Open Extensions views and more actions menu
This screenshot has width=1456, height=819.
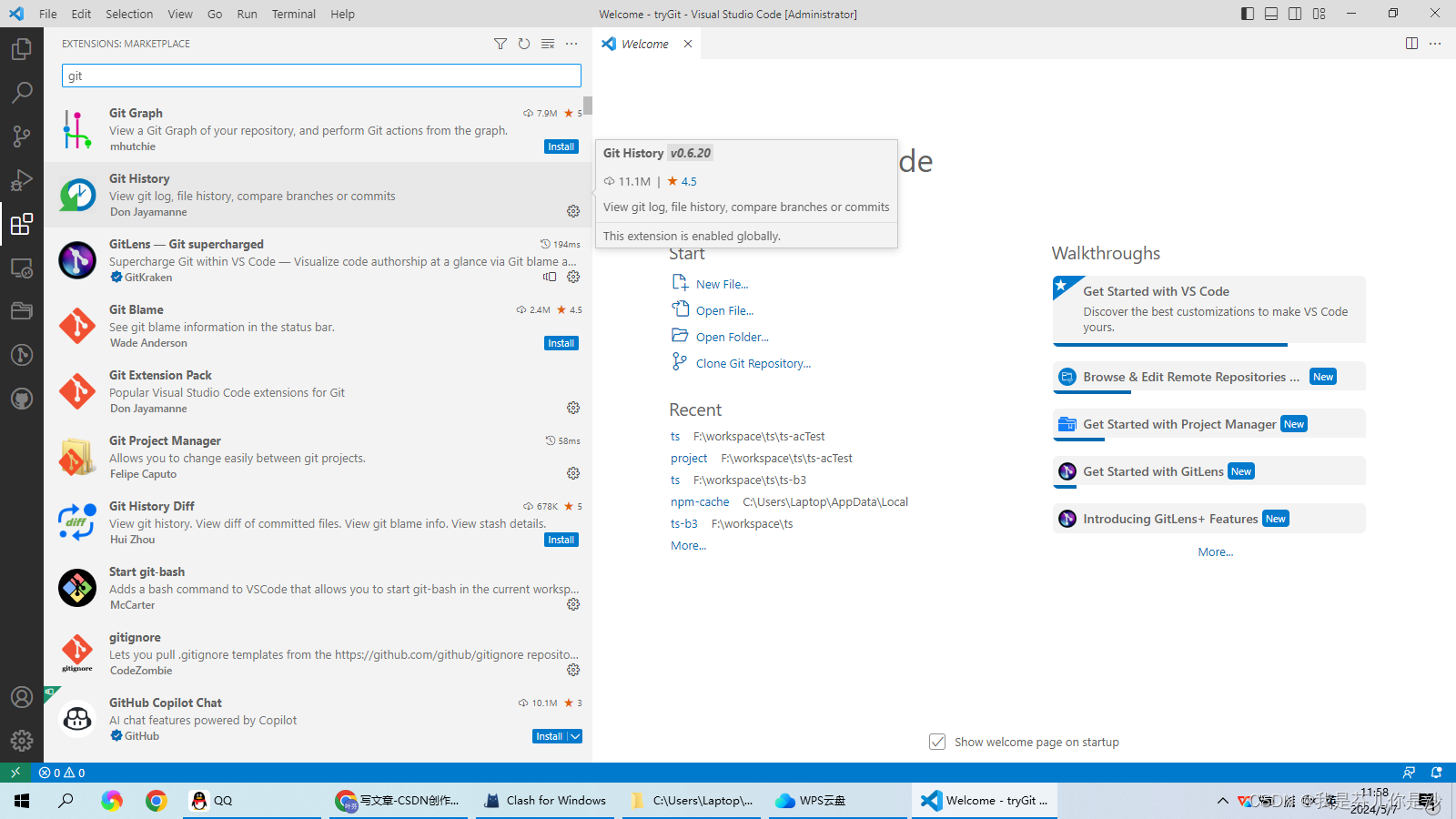(571, 44)
